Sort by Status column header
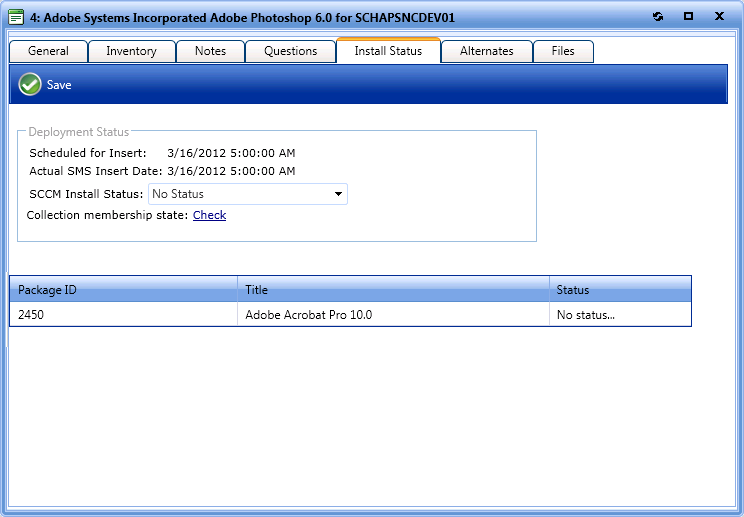Viewport: 744px width, 517px height. pyautogui.click(x=620, y=289)
